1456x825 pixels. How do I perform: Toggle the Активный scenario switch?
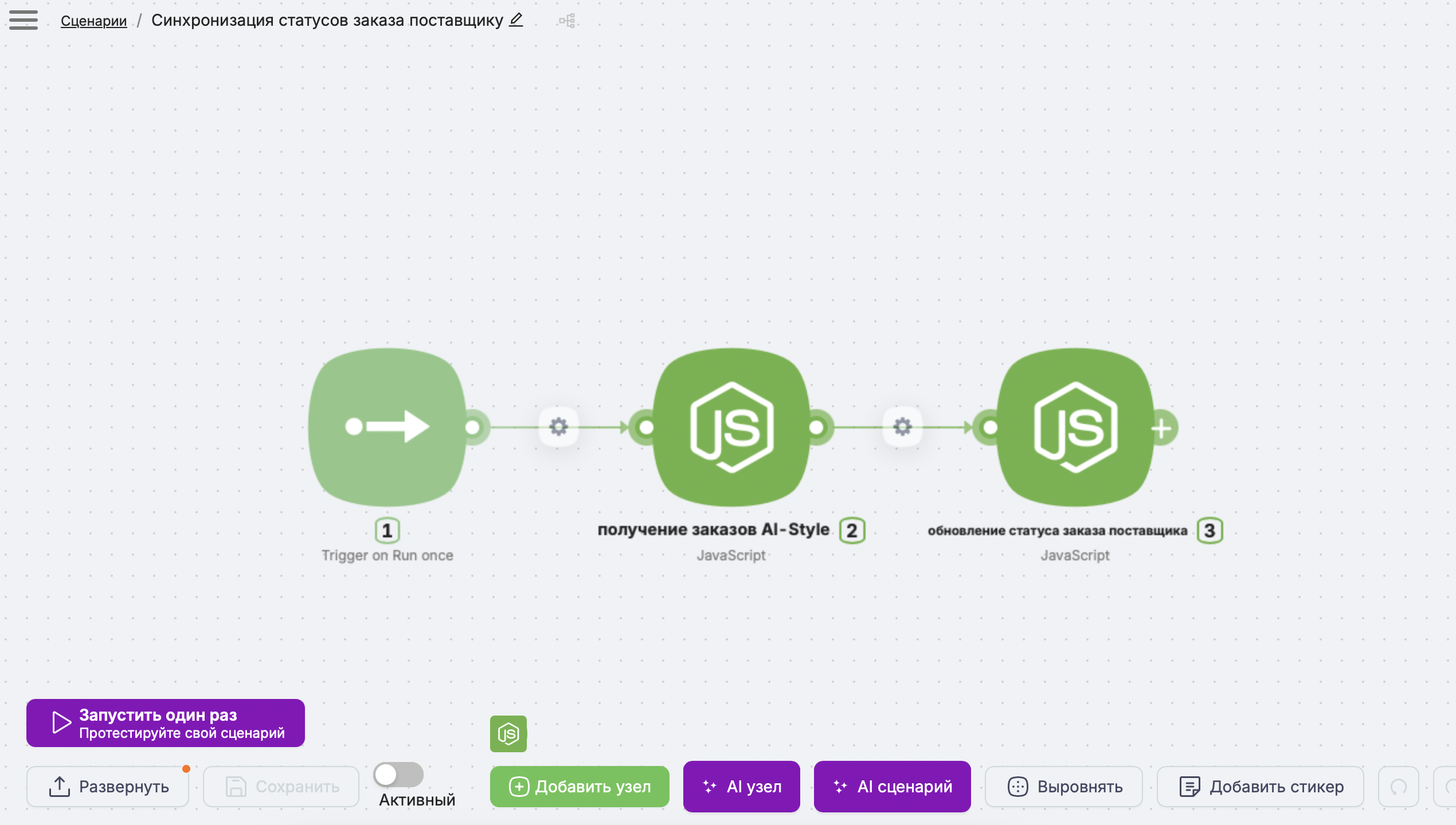[398, 775]
